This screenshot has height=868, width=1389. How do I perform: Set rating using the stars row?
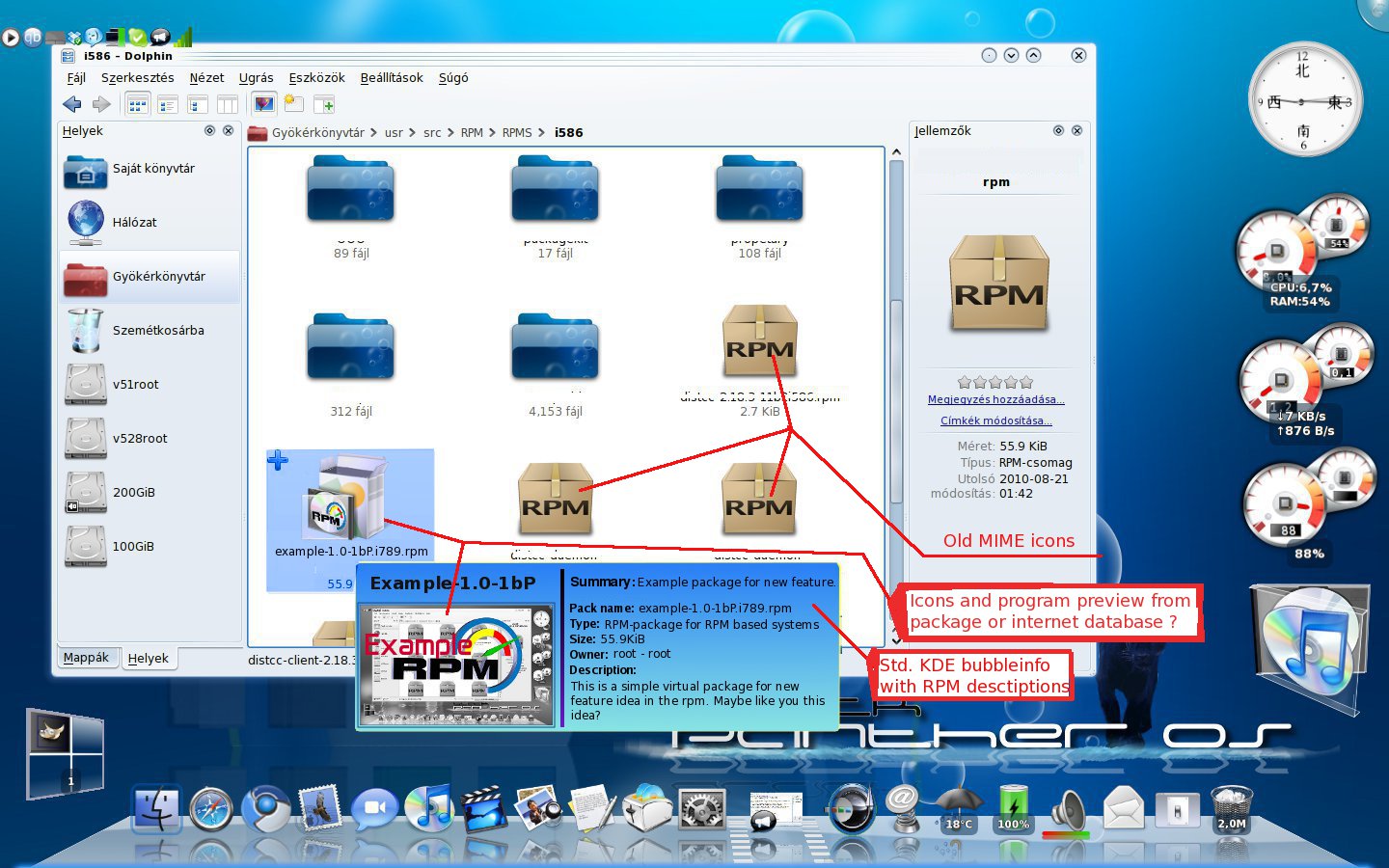click(x=995, y=382)
